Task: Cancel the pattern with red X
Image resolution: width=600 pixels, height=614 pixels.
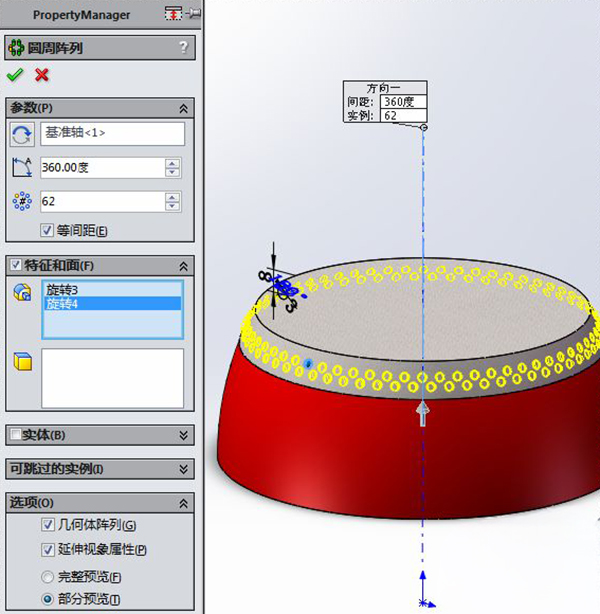Action: pos(42,74)
